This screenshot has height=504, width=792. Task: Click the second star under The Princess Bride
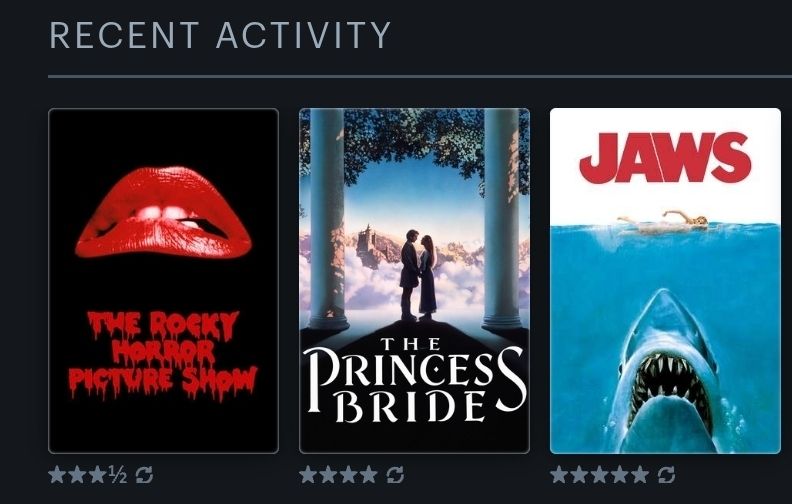pyautogui.click(x=328, y=475)
